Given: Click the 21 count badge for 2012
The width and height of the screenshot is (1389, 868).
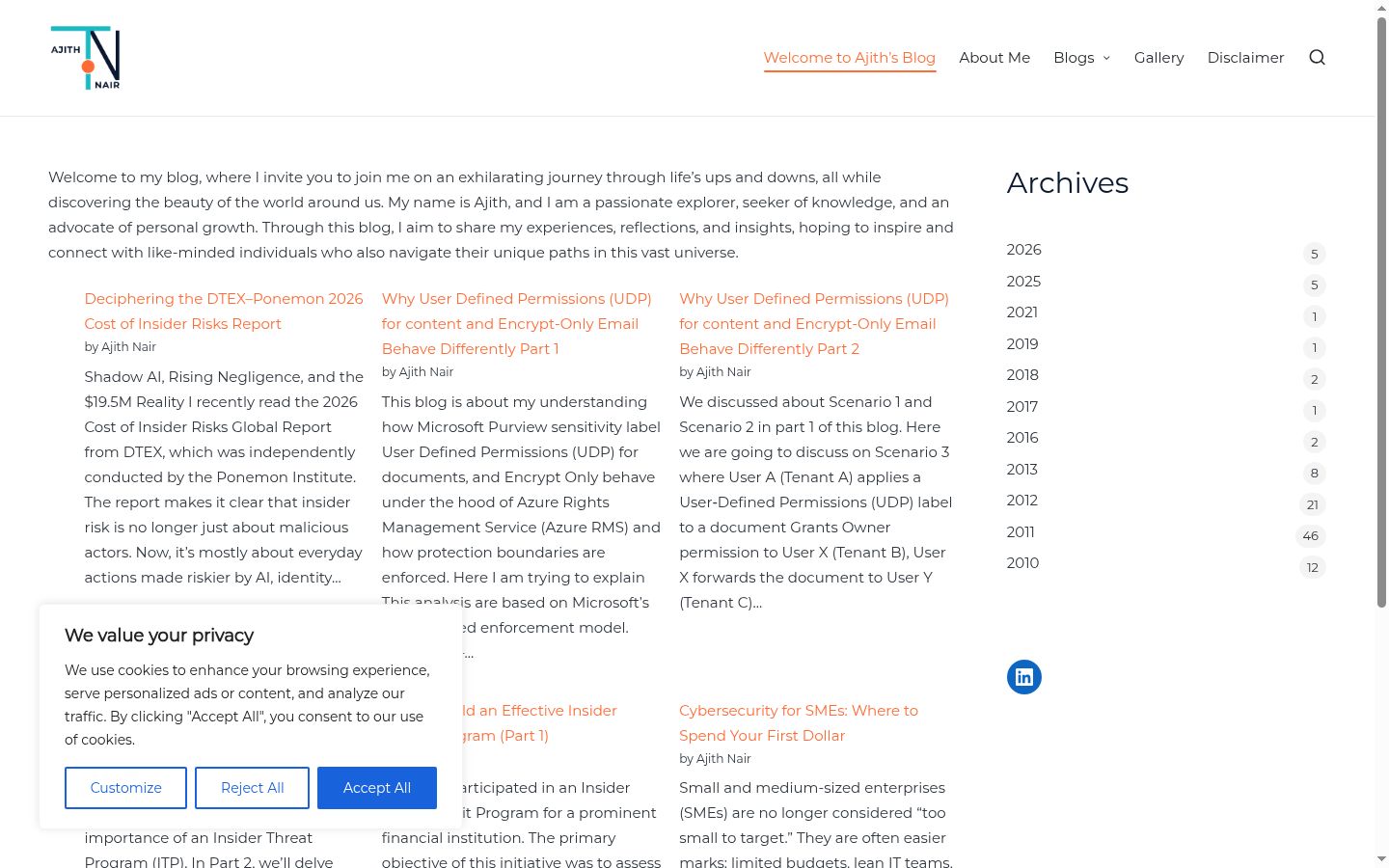Looking at the screenshot, I should pos(1313,504).
